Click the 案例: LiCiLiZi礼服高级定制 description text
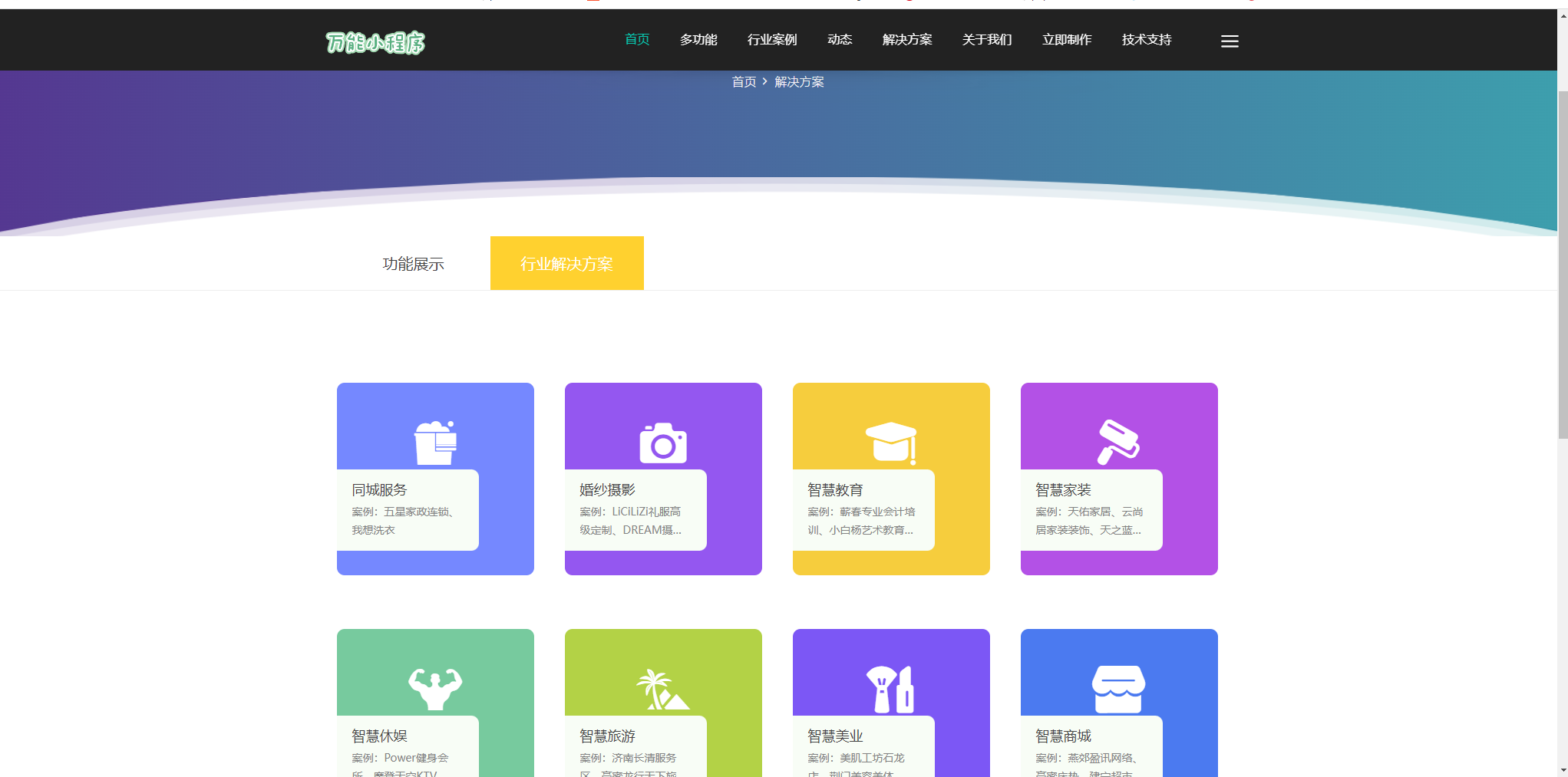The height and width of the screenshot is (777, 1568). (631, 521)
